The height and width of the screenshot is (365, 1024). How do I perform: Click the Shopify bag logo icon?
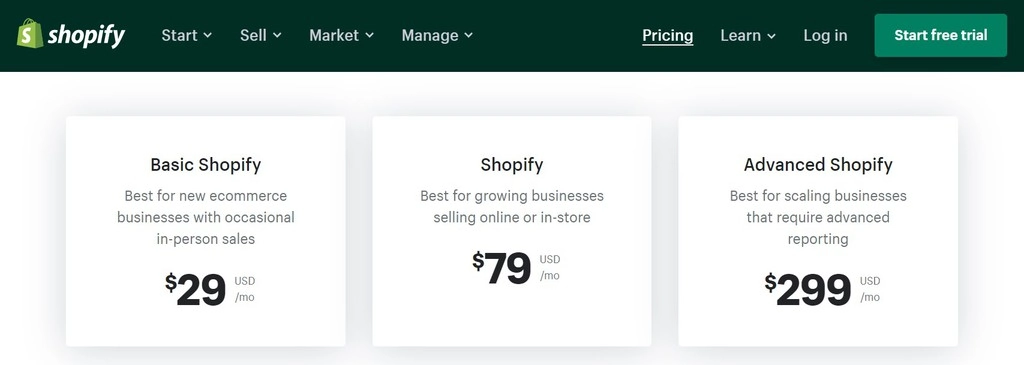(x=29, y=33)
